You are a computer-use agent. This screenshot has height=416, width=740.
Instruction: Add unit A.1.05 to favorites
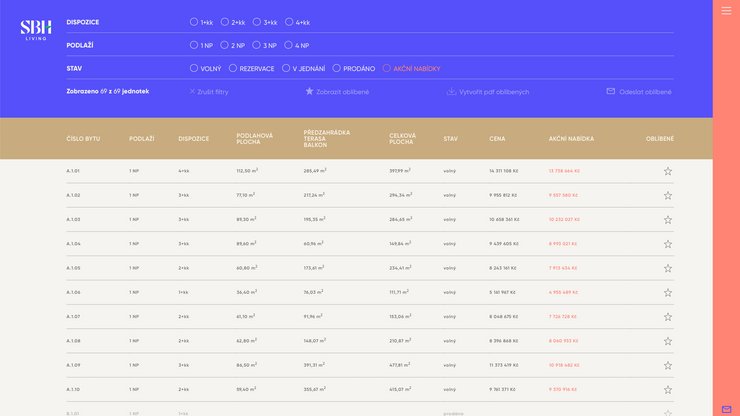[668, 268]
